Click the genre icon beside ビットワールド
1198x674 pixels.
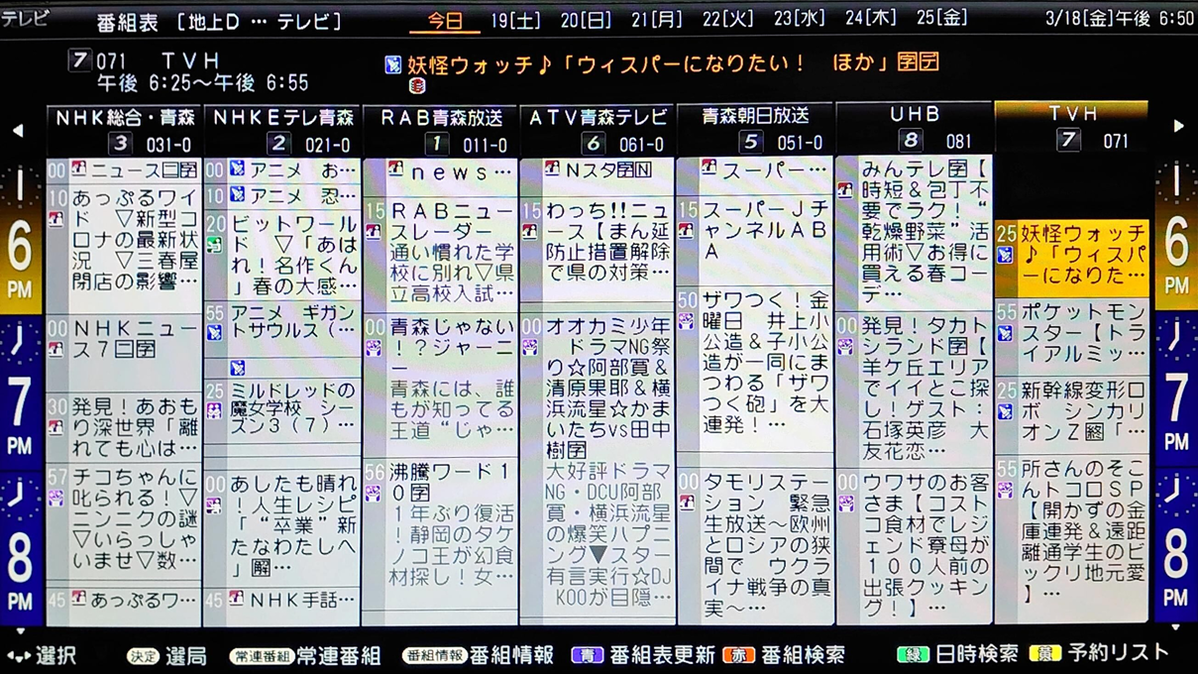pos(215,245)
